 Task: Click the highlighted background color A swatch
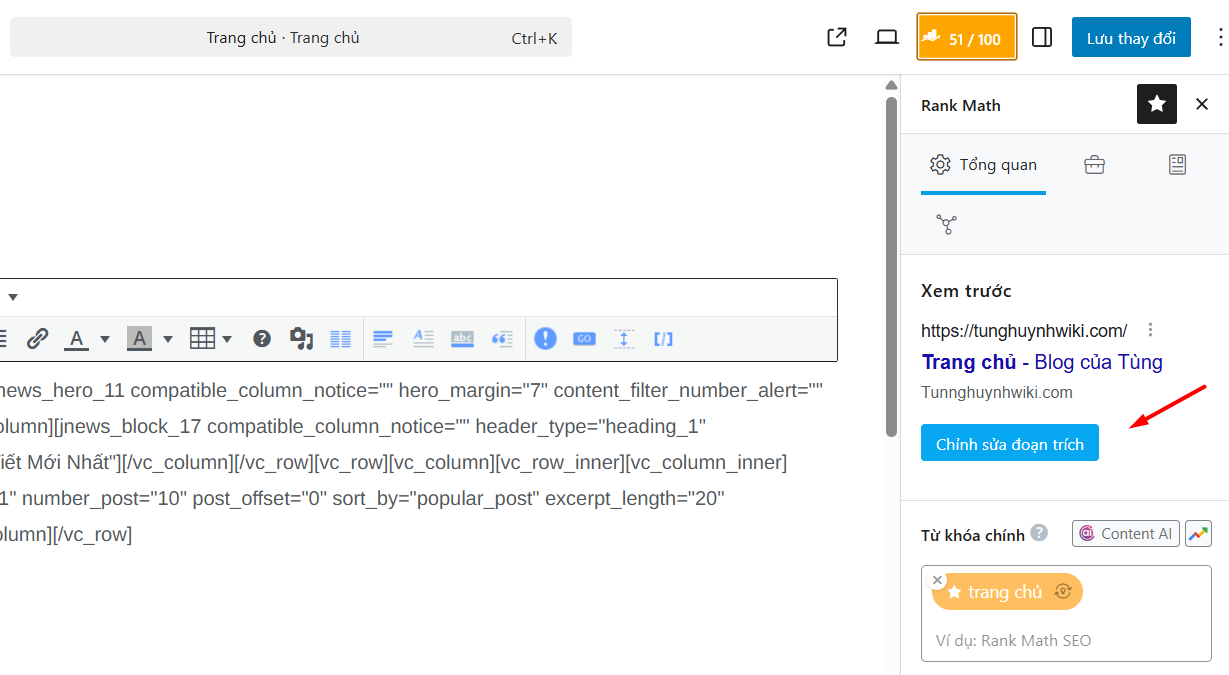140,339
